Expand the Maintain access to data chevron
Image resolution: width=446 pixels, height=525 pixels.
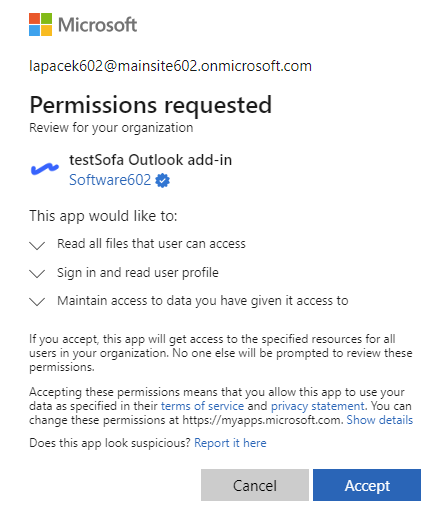point(37,301)
